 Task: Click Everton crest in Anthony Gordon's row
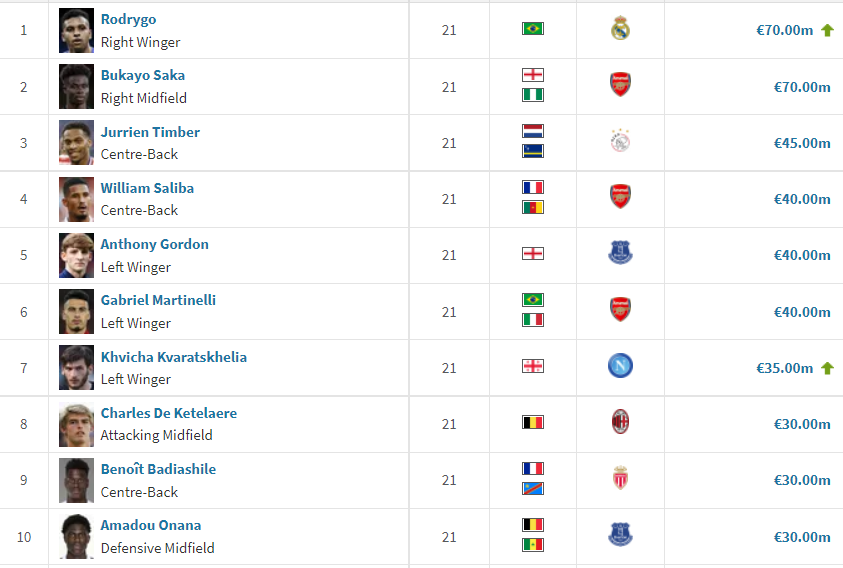(x=620, y=252)
